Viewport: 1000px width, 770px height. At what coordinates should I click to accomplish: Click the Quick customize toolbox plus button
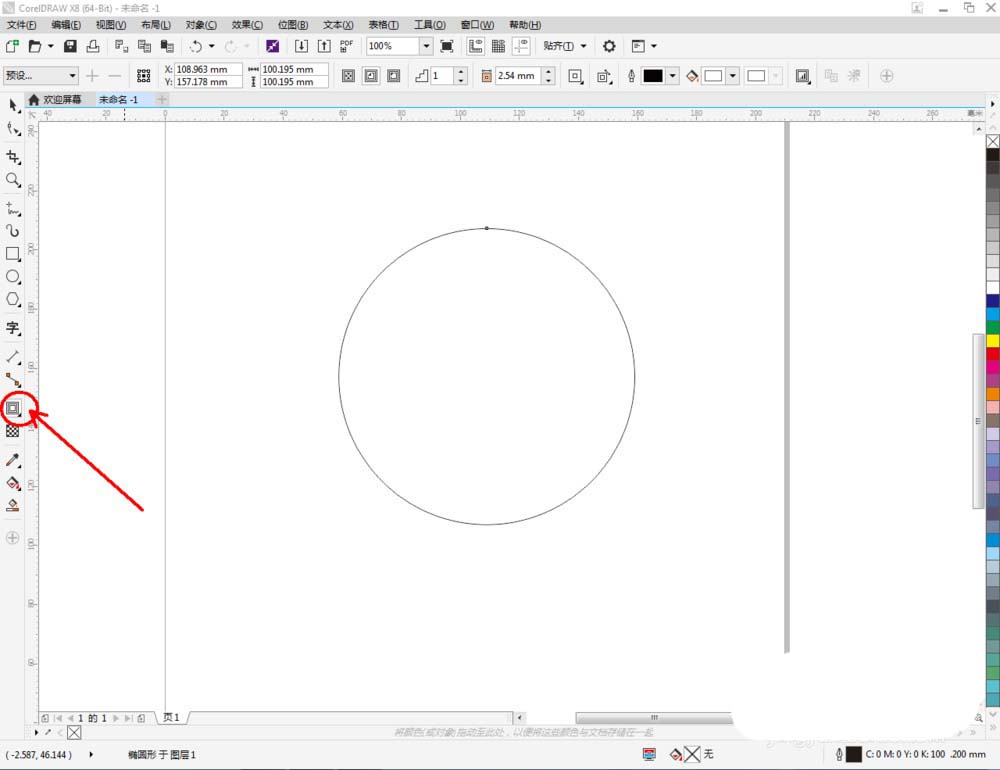click(12, 538)
